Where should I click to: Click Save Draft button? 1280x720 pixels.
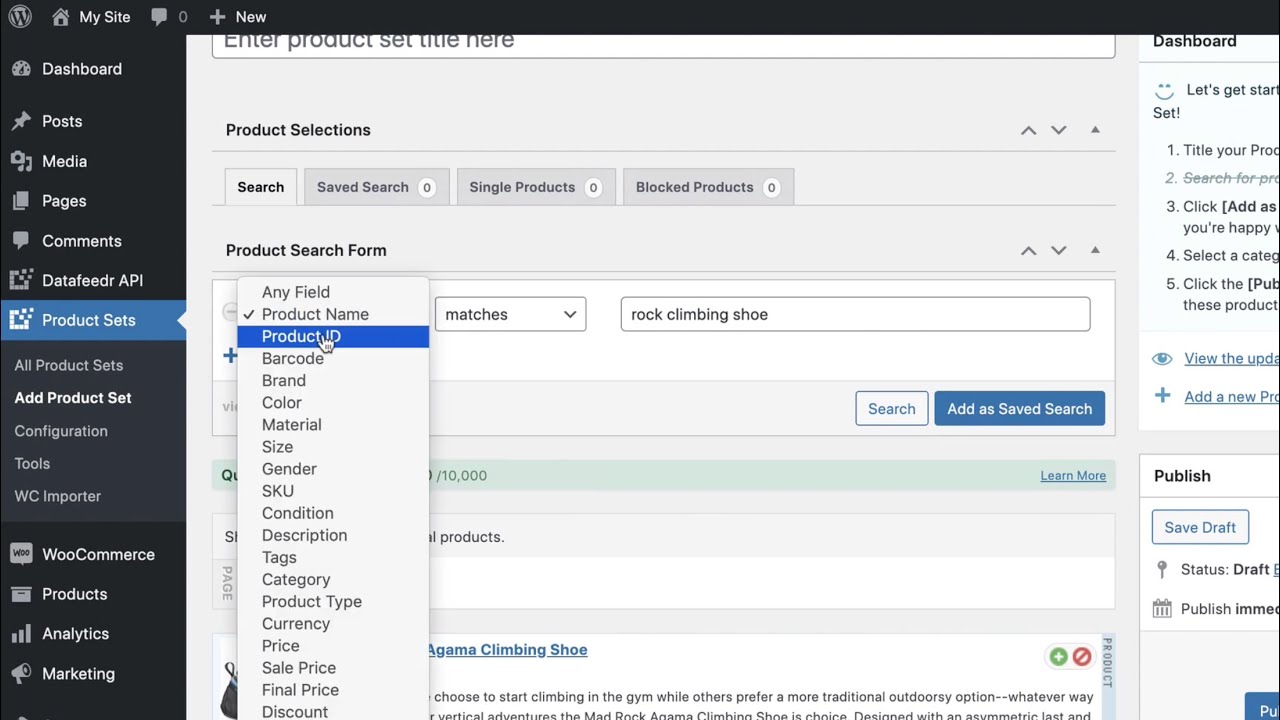point(1200,527)
